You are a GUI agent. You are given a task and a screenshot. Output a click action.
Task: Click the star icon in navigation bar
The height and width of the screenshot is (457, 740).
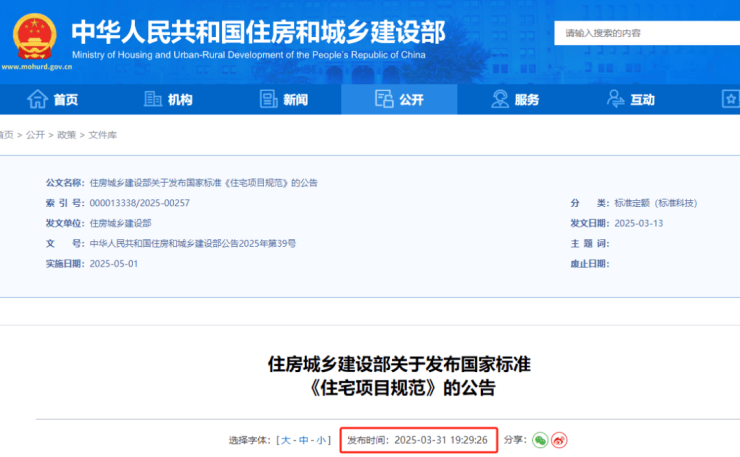(x=731, y=99)
